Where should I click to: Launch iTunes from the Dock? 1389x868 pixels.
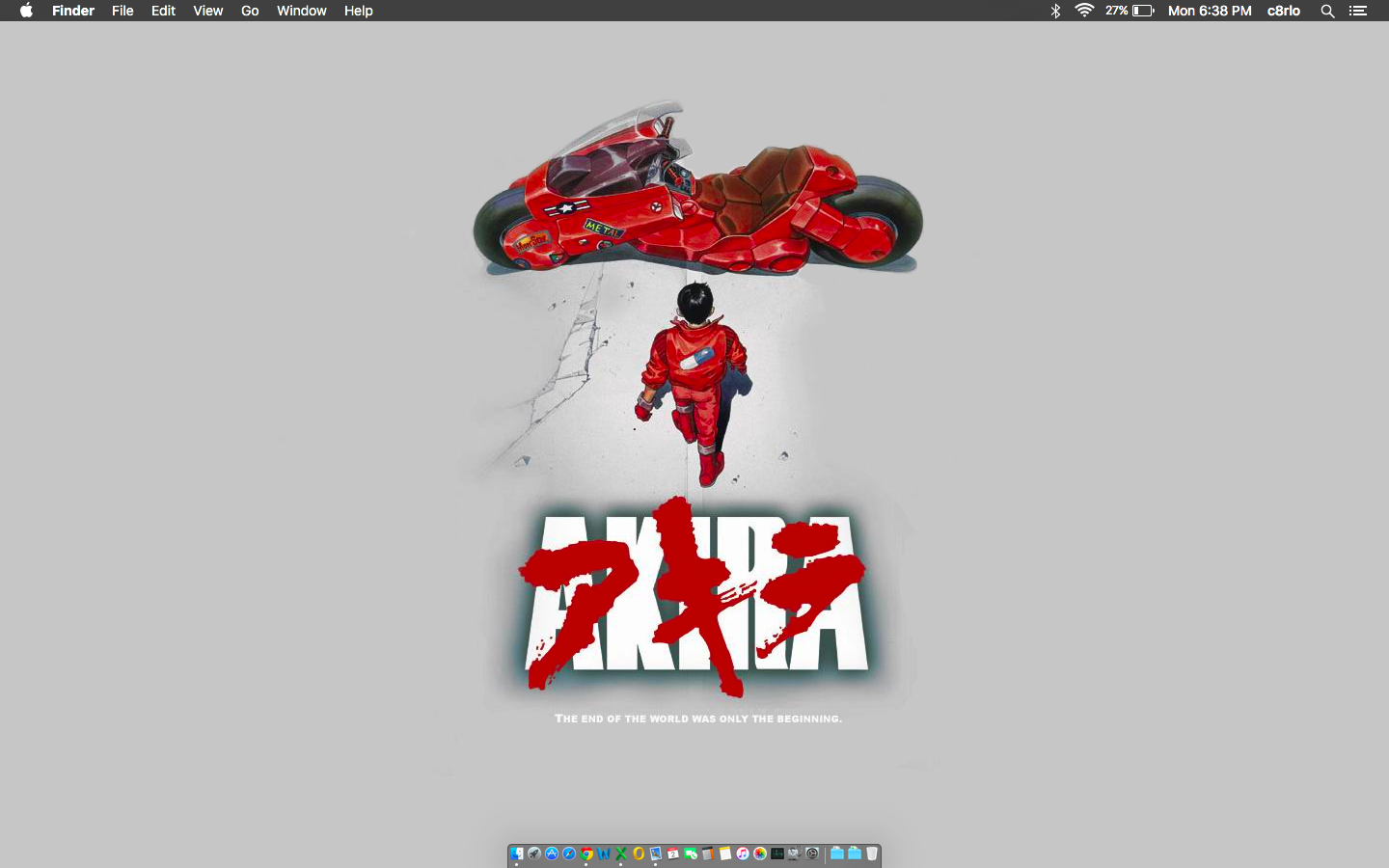(x=743, y=854)
